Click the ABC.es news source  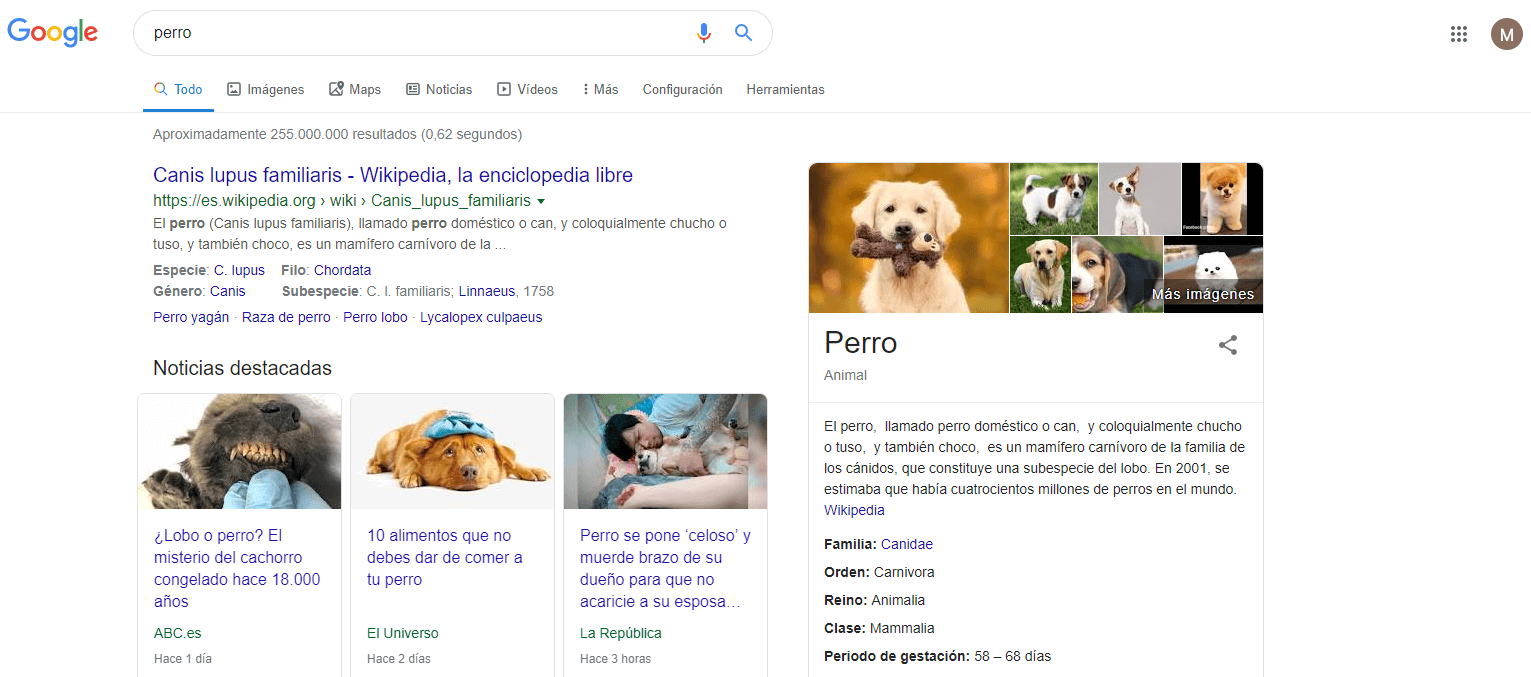coord(178,633)
